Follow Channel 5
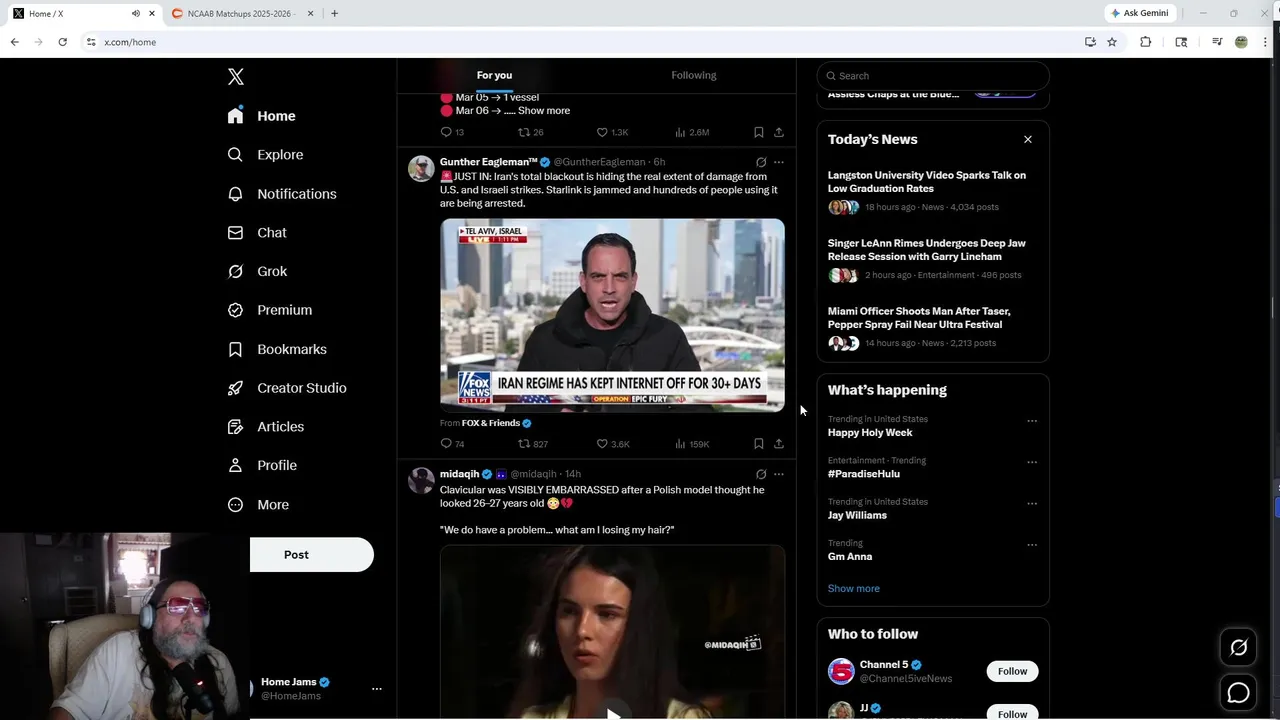The width and height of the screenshot is (1280, 720). pos(1012,671)
